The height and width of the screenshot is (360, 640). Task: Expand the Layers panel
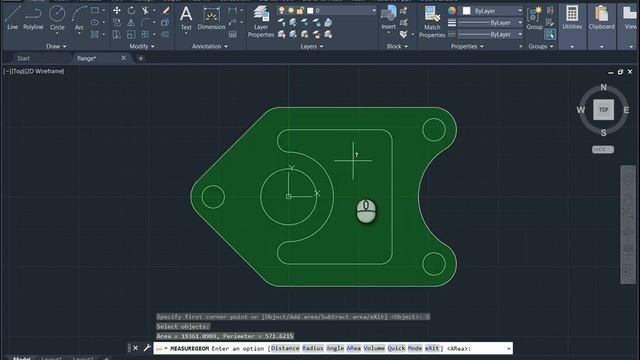pos(312,47)
